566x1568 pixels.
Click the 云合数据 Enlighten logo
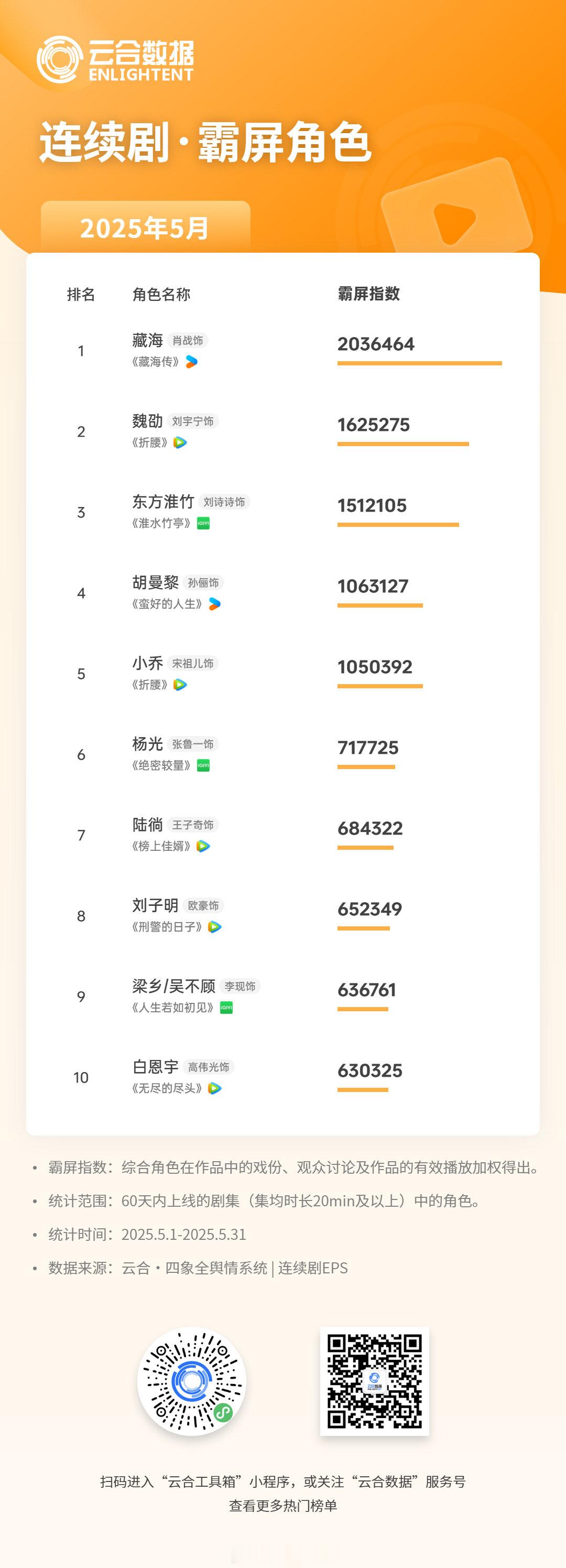point(116,60)
